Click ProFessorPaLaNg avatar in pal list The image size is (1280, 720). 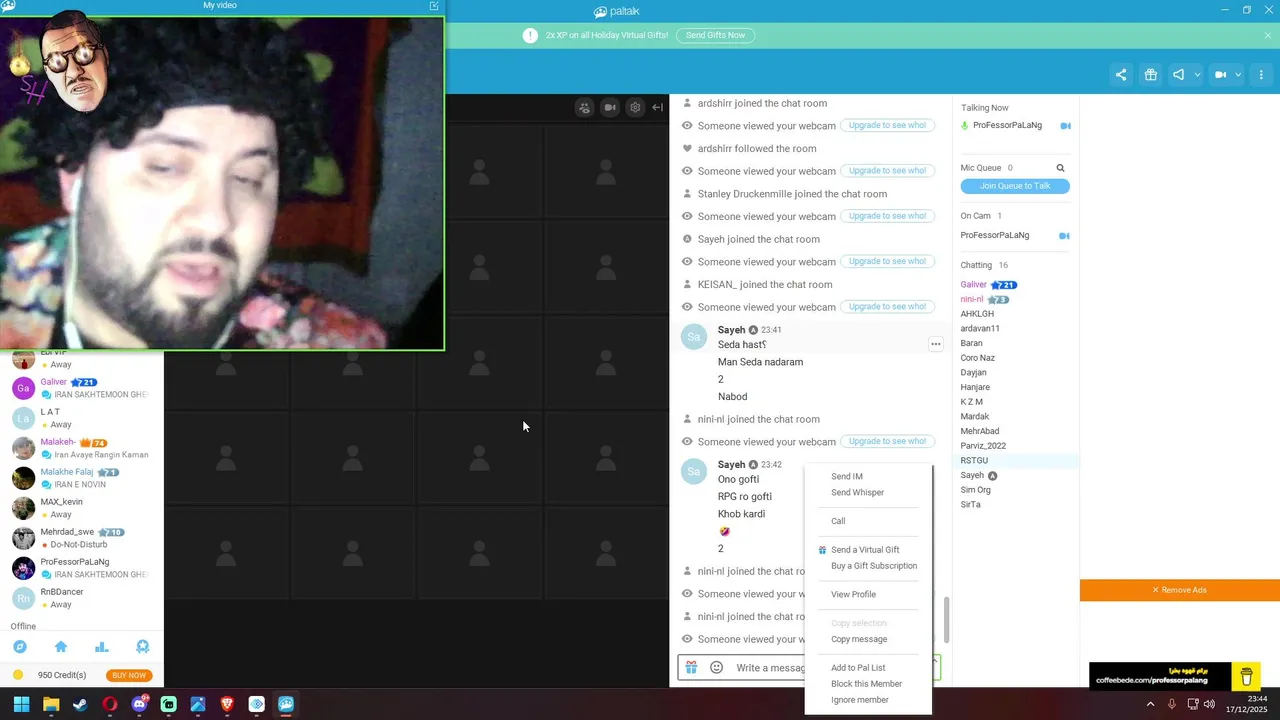[x=23, y=568]
